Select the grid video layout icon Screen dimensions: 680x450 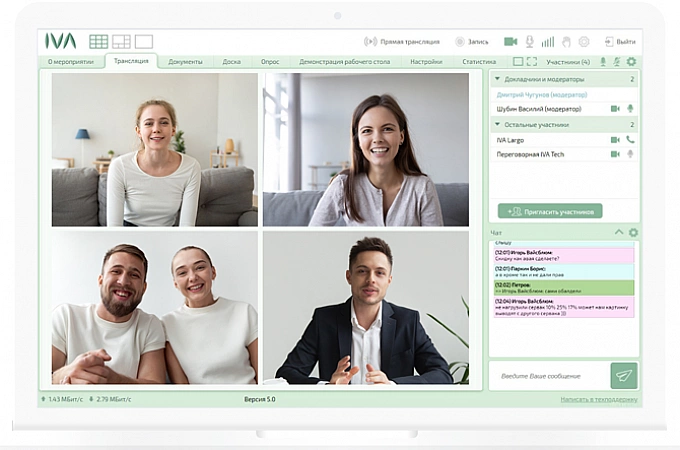98,42
